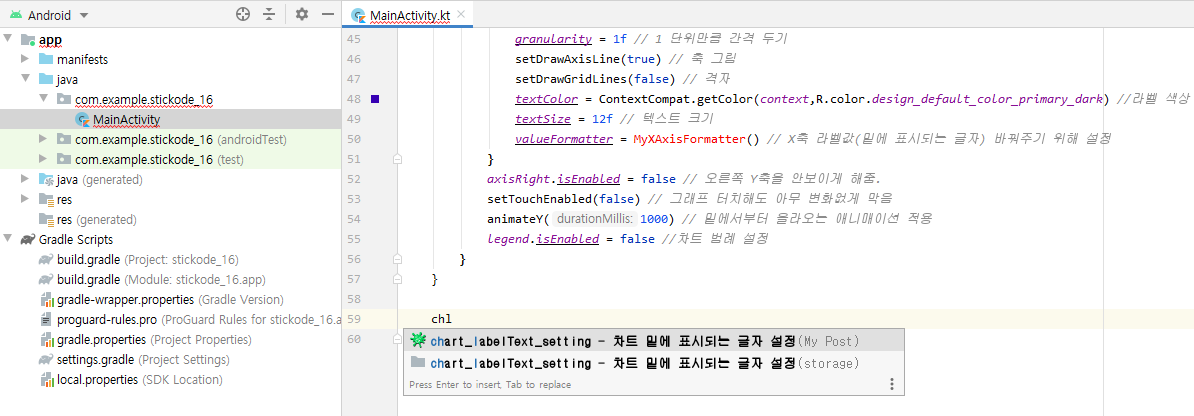The width and height of the screenshot is (1194, 416).
Task: Click the proguard-rules.pro file icon
Action: [x=46, y=319]
